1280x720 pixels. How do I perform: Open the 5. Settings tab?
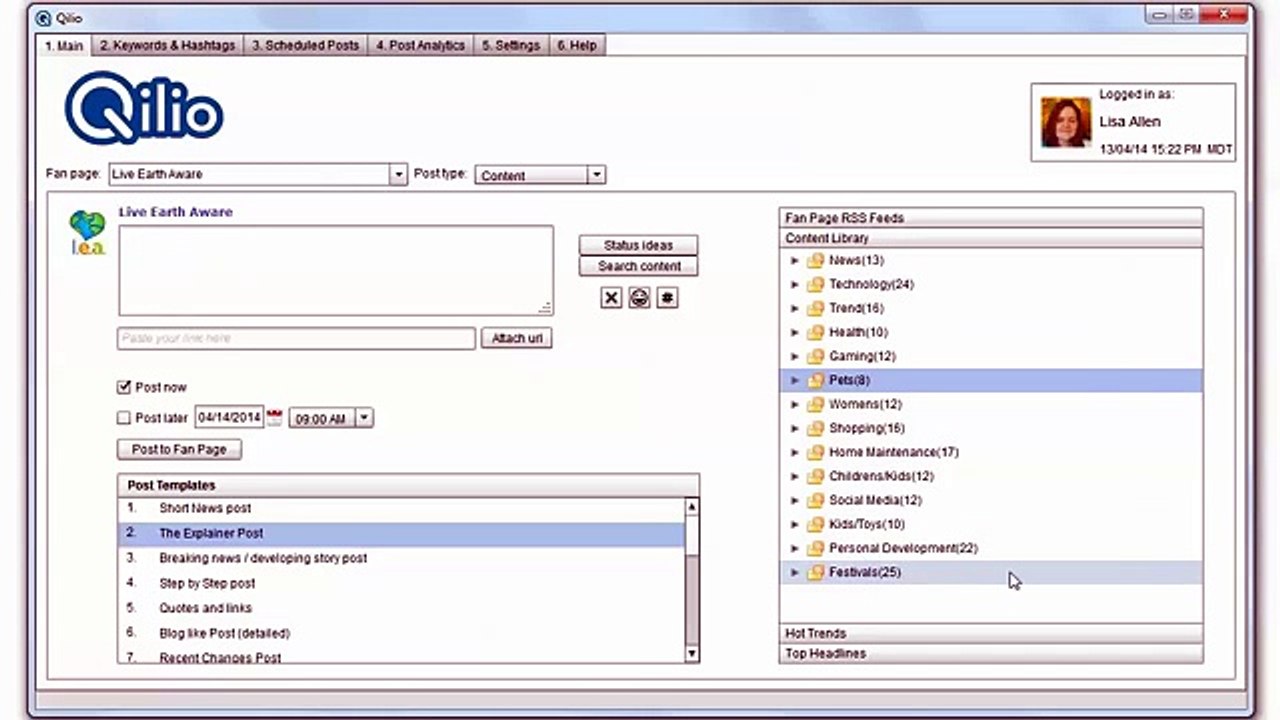coord(510,45)
